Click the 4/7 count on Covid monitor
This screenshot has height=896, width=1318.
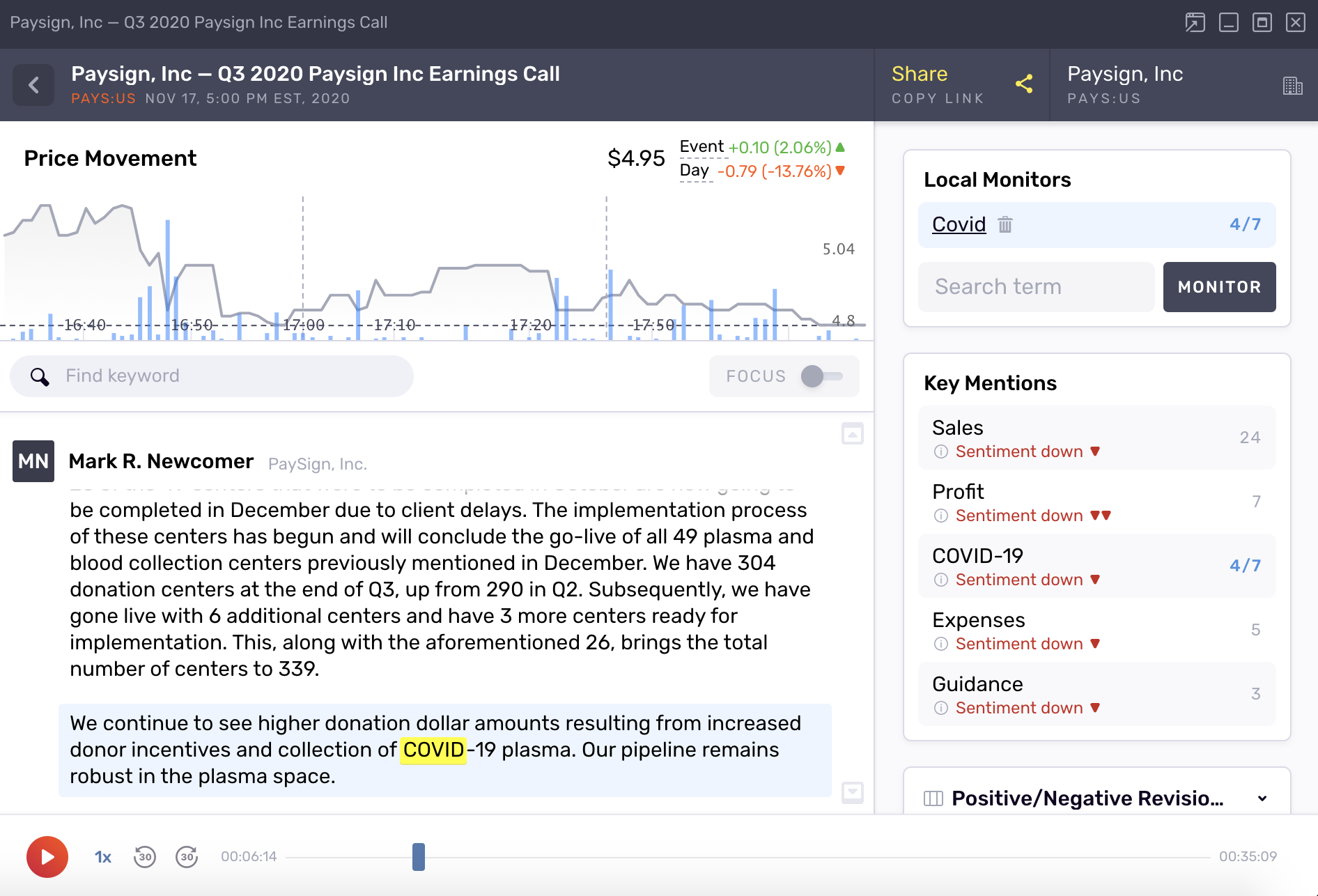(x=1246, y=224)
